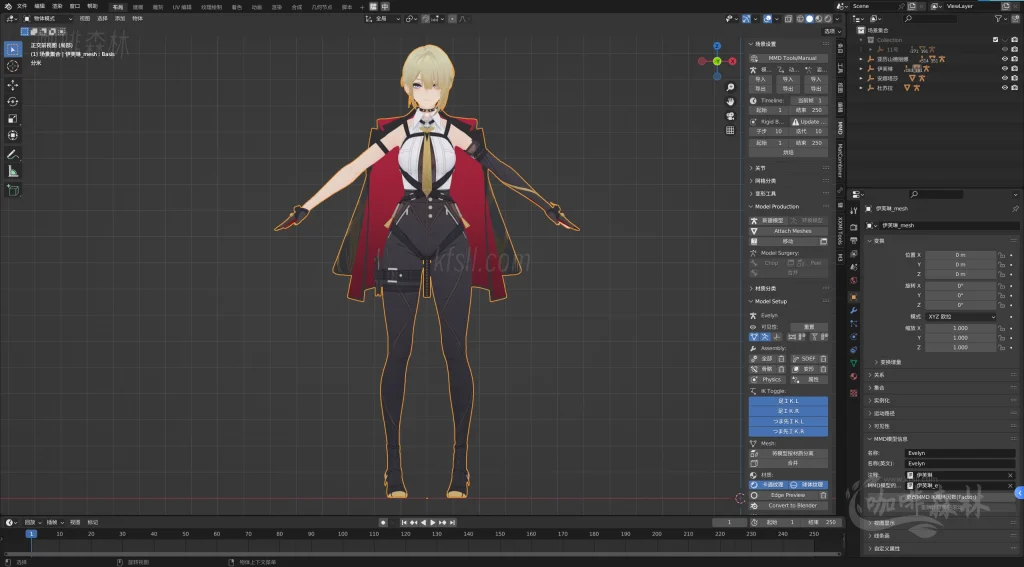Select the Add Cube tool
Viewport: 1024px width, 567px height.
(x=12, y=191)
